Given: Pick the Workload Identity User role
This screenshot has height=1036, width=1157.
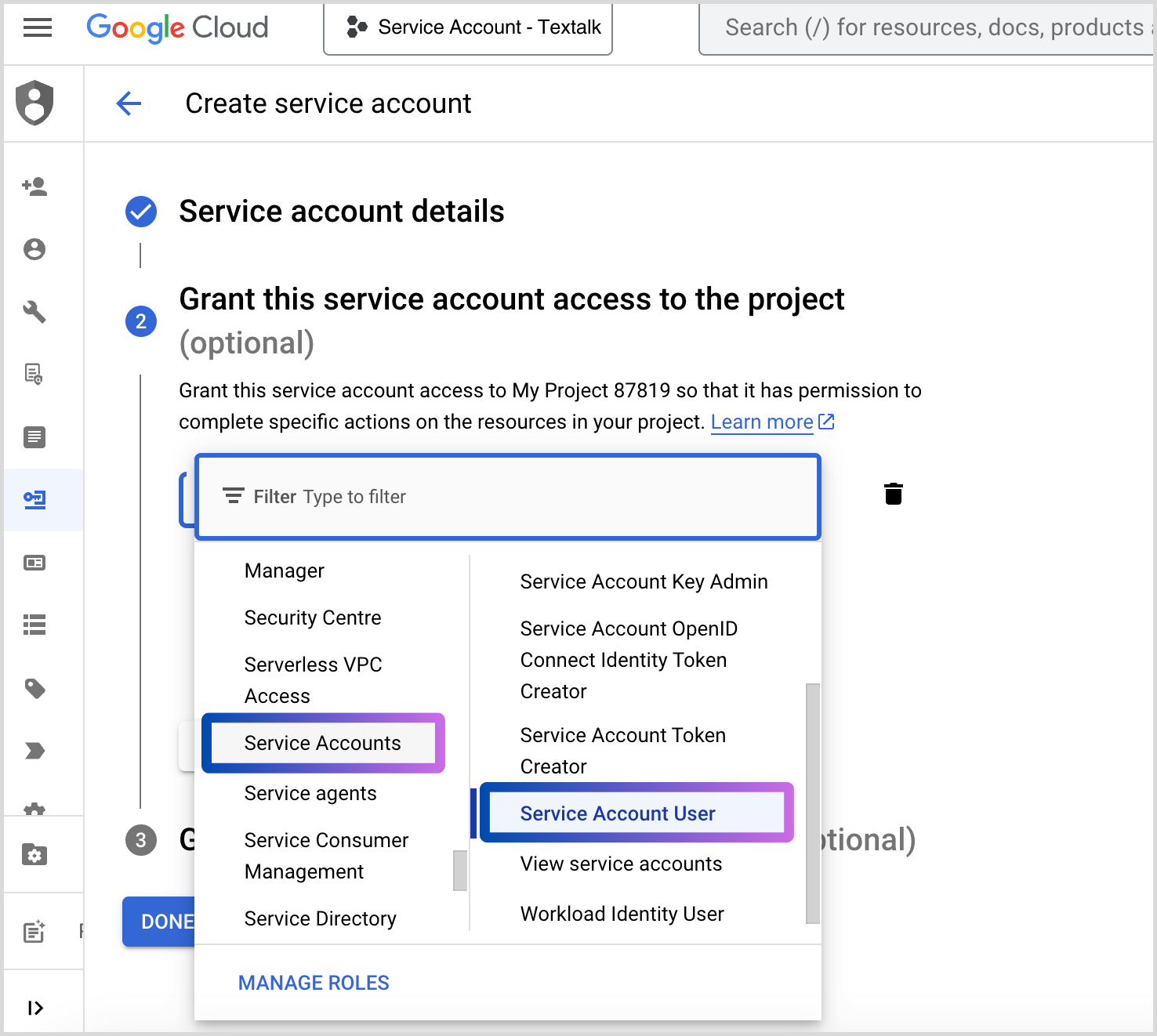Looking at the screenshot, I should pyautogui.click(x=622, y=914).
